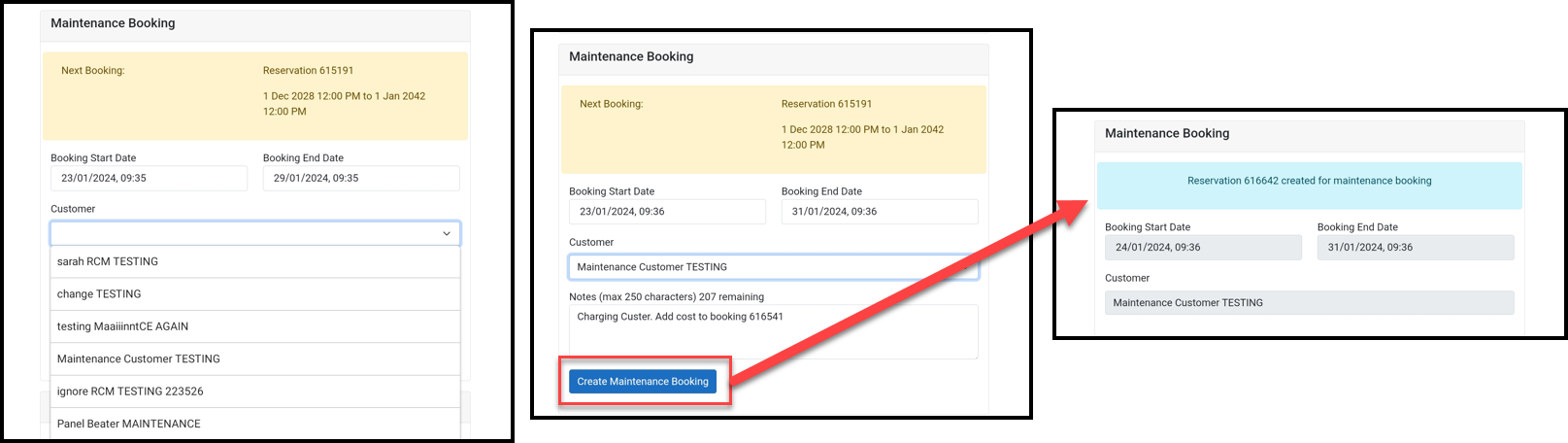Click Create Maintenance Booking button

pyautogui.click(x=643, y=382)
